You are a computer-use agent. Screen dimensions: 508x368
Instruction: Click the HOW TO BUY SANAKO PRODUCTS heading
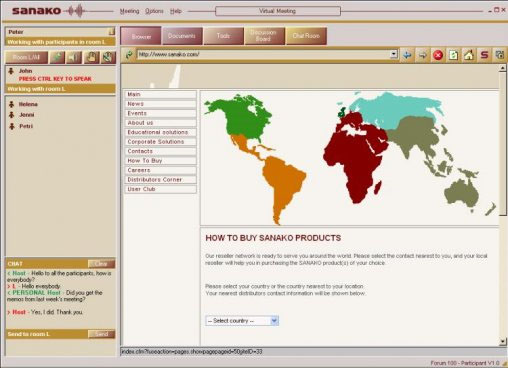tap(273, 238)
